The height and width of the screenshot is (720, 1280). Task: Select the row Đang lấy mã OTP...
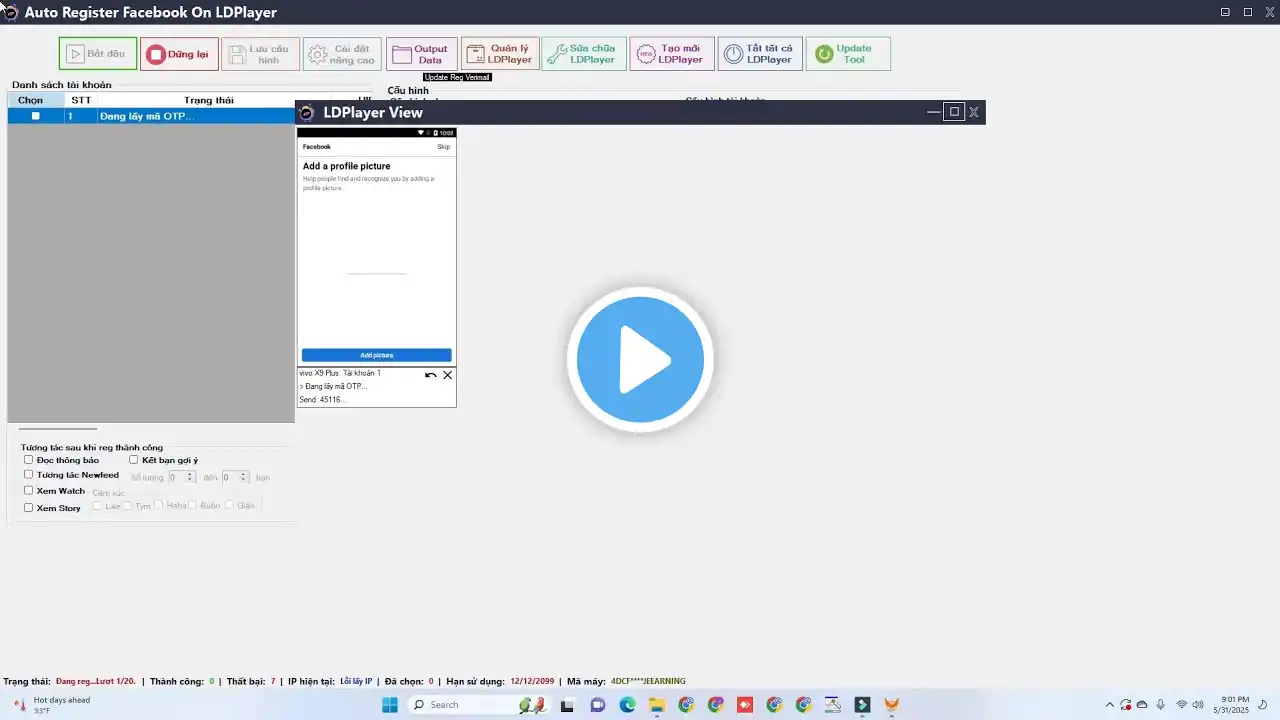(x=151, y=116)
